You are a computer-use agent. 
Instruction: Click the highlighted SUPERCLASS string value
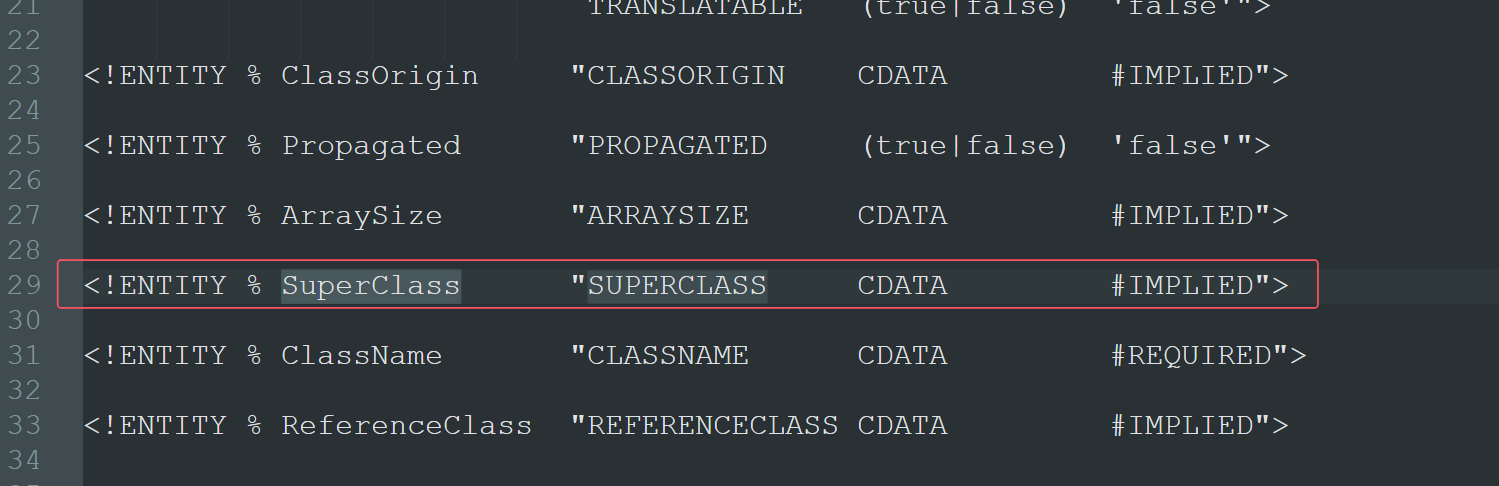pyautogui.click(x=677, y=286)
